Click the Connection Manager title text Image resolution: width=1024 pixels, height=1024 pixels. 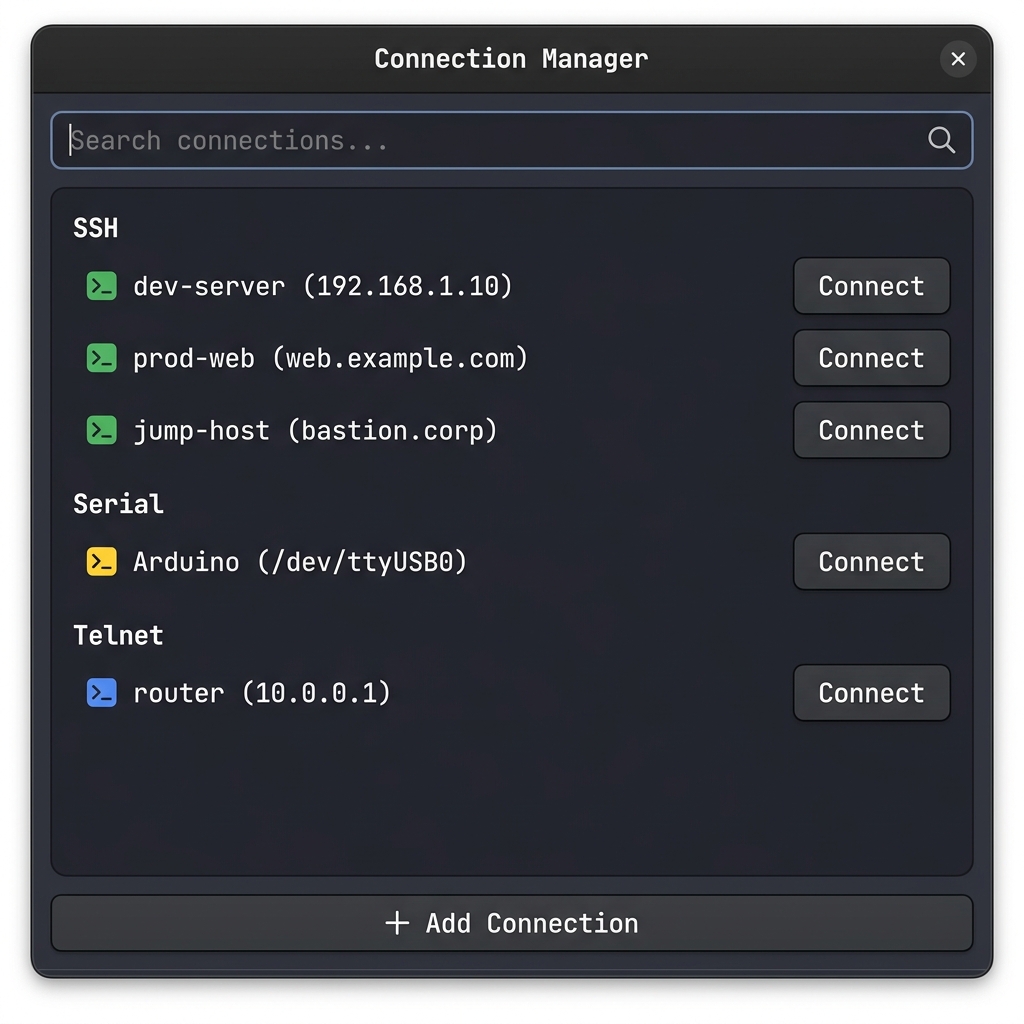511,59
